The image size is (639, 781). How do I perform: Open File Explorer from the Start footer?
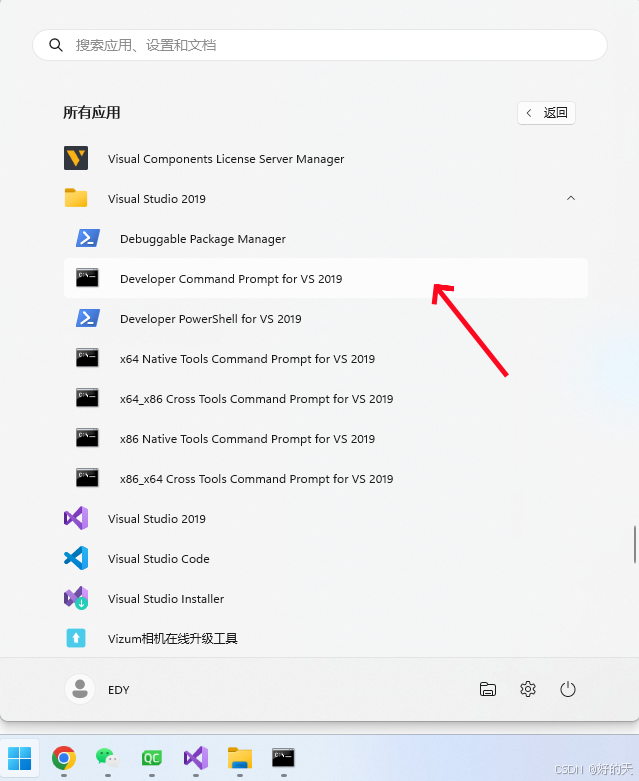click(488, 689)
